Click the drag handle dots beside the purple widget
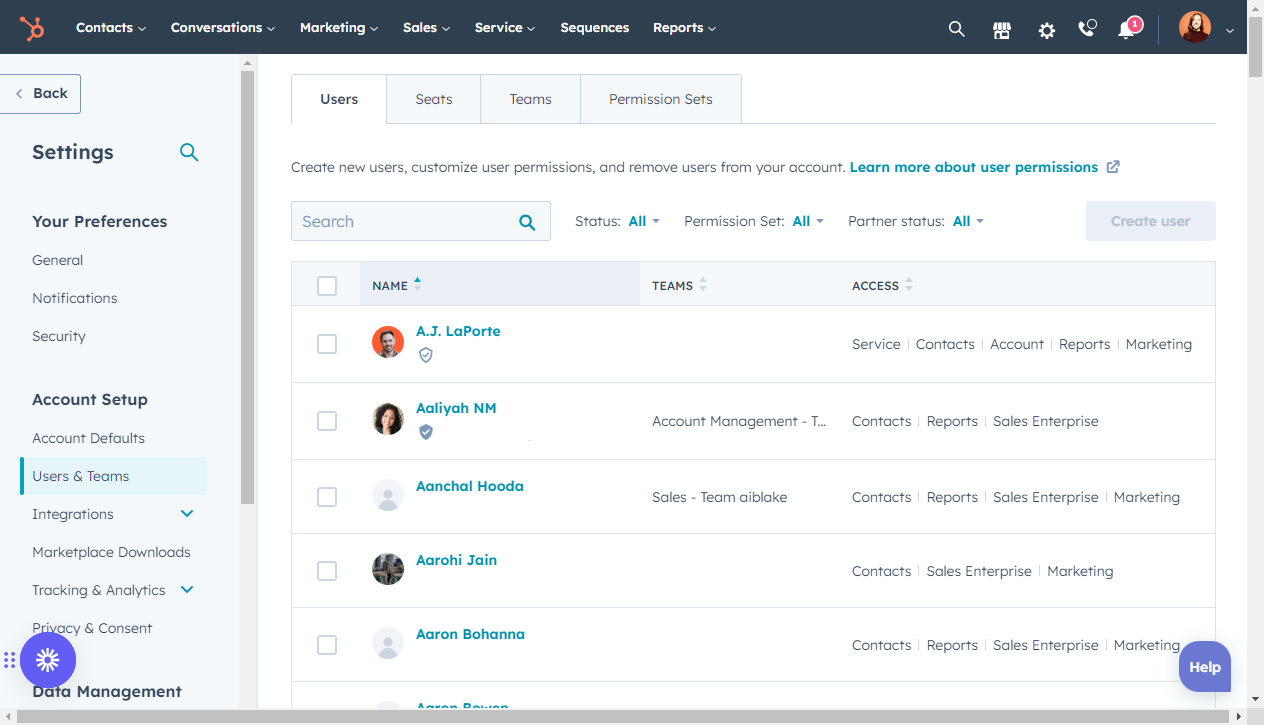 (9, 660)
